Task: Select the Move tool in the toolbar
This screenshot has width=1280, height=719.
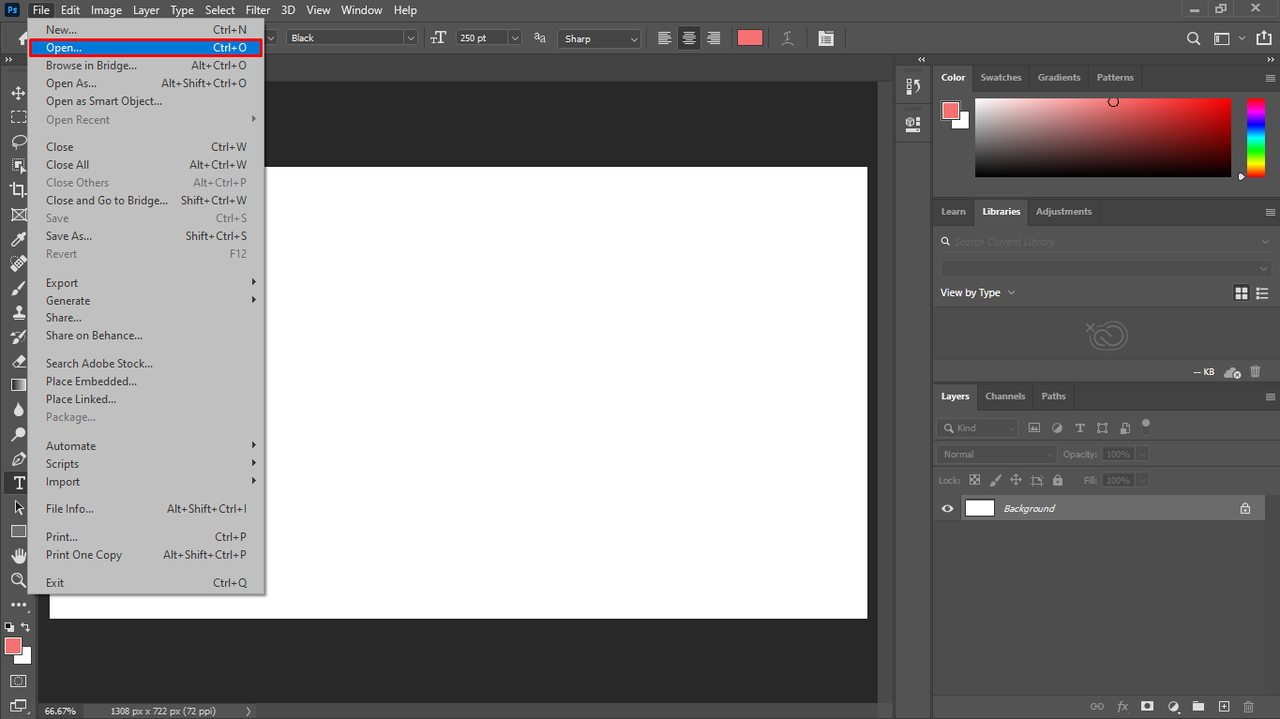Action: pyautogui.click(x=18, y=93)
